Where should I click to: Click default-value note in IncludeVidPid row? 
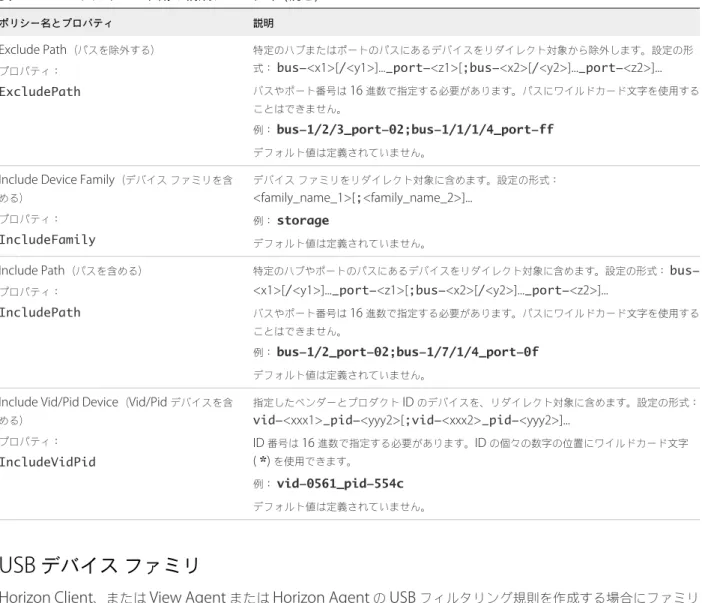coord(339,507)
